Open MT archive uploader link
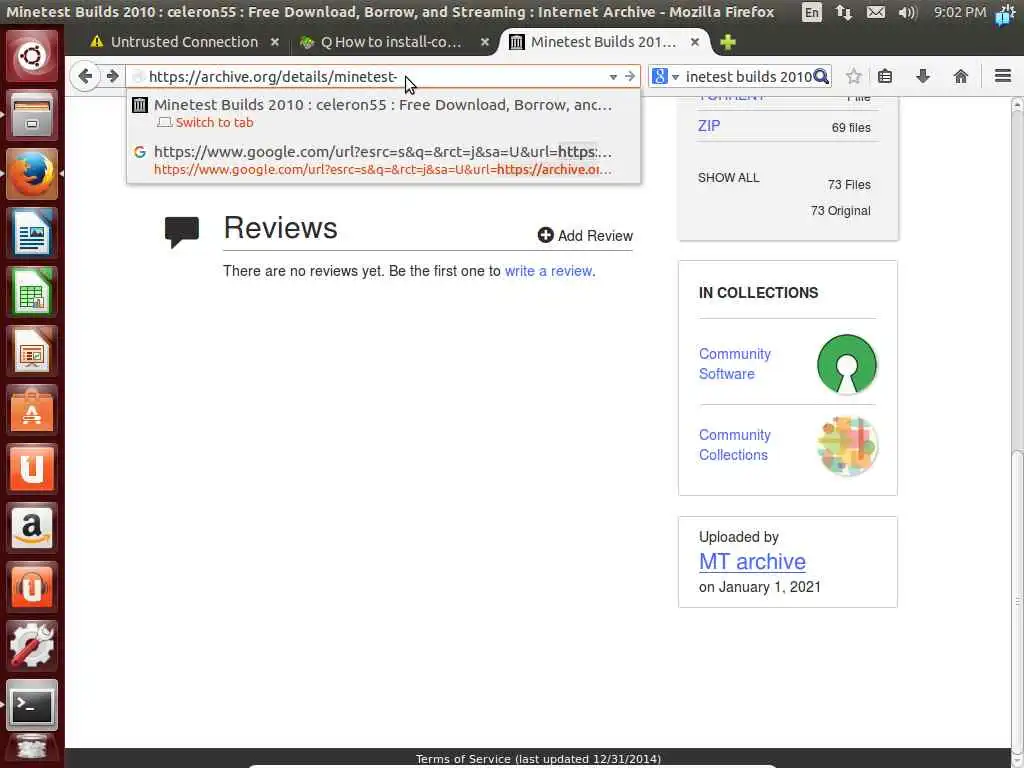This screenshot has width=1024, height=768. (752, 562)
